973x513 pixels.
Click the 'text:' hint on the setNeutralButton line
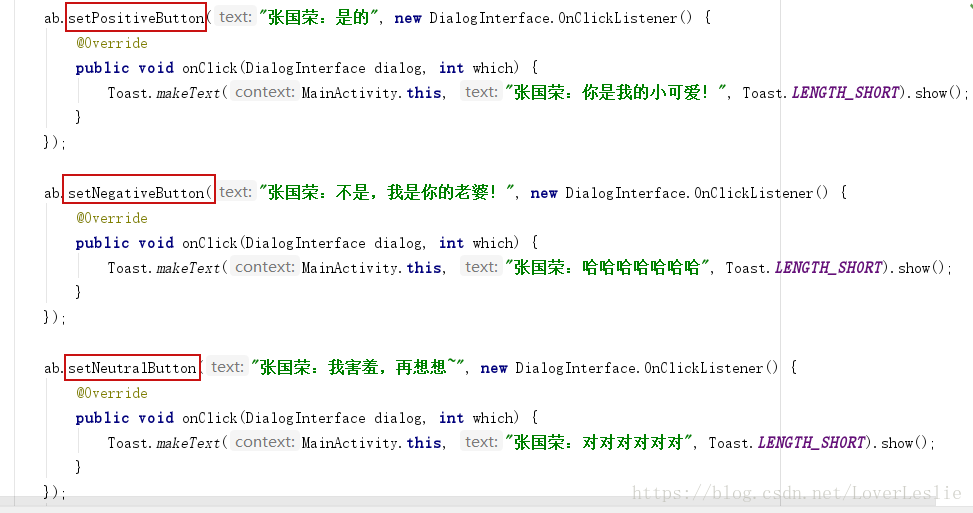point(227,367)
